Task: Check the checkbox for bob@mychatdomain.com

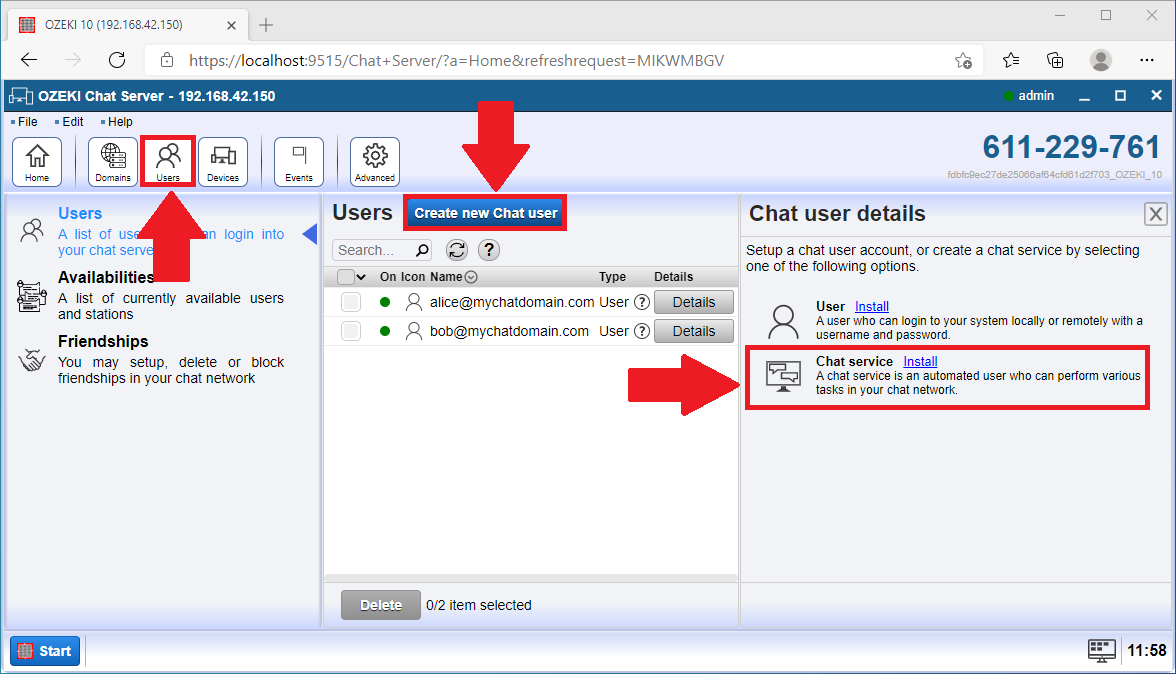Action: [x=351, y=330]
